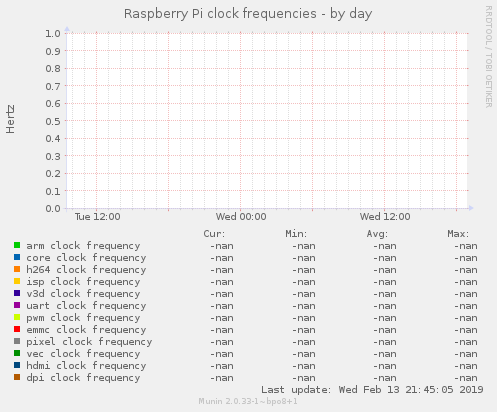Click the '0.0' y-axis value
This screenshot has height=412, width=497.
[53, 209]
